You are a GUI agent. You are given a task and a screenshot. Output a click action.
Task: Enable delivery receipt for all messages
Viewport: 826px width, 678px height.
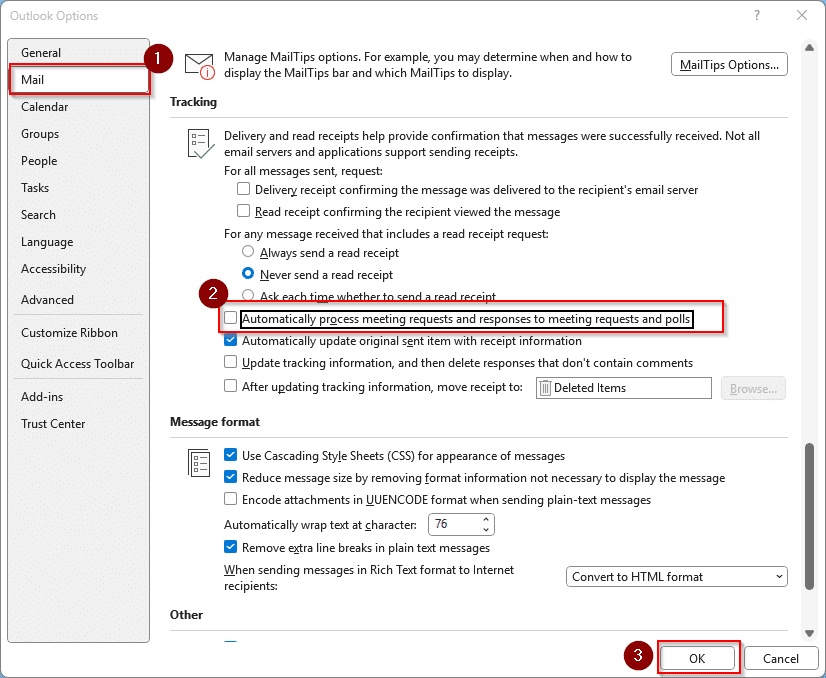click(243, 189)
